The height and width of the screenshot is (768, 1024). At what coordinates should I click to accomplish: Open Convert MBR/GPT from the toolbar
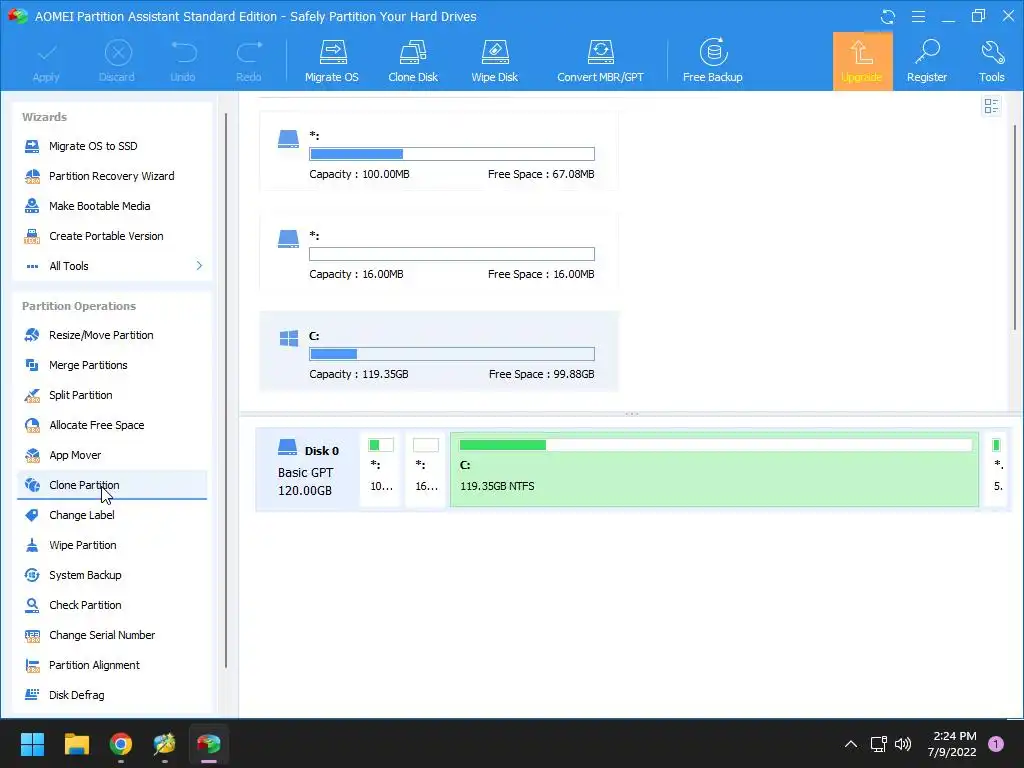coord(600,61)
